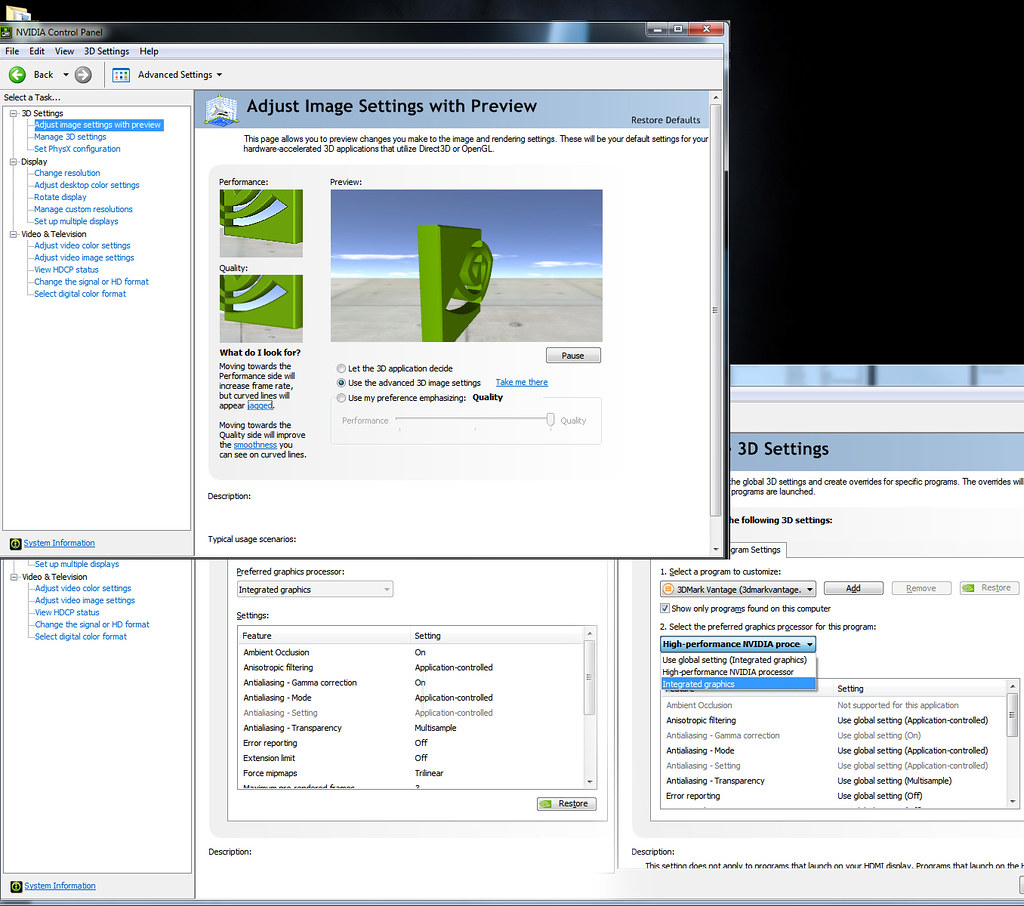1024x906 pixels.
Task: Open the View menu
Action: point(64,51)
